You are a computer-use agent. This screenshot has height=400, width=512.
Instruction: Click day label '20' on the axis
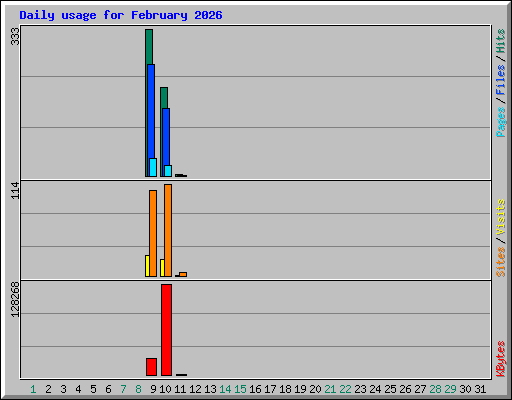[x=315, y=389]
